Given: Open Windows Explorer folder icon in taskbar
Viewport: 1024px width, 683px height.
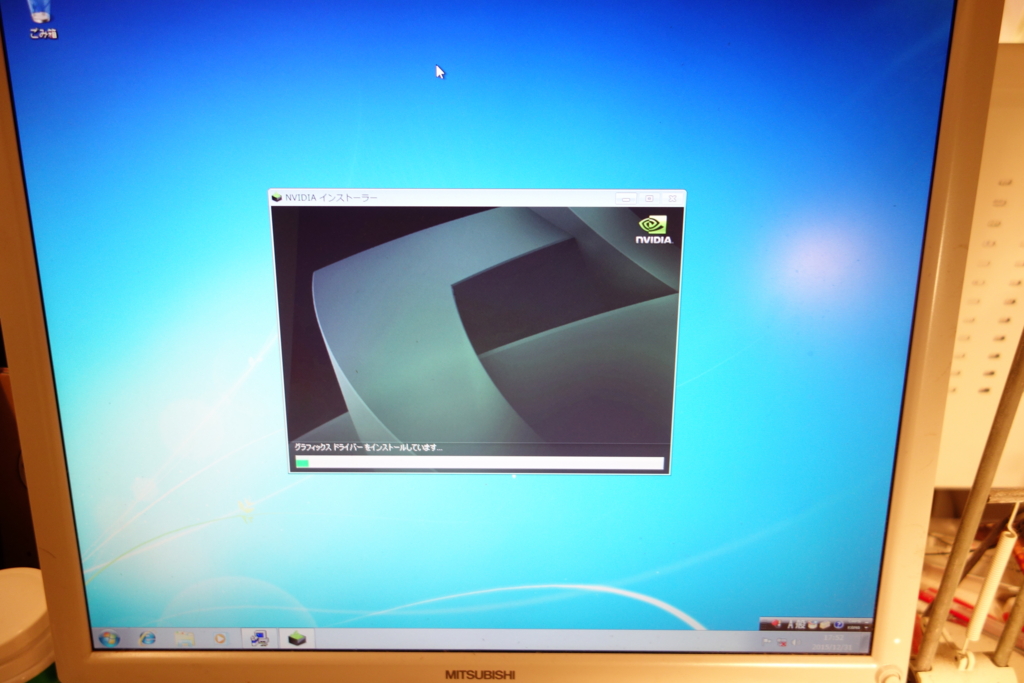Looking at the screenshot, I should tap(184, 638).
